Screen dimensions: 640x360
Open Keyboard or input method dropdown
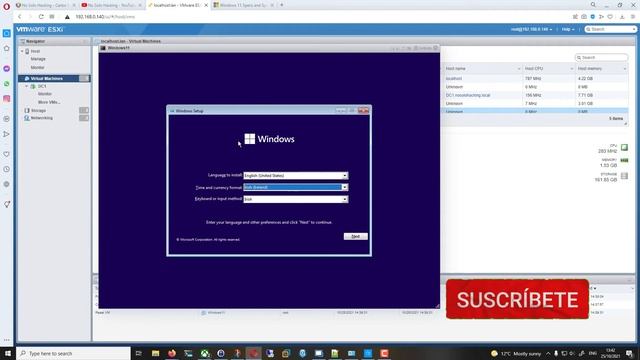pos(296,199)
